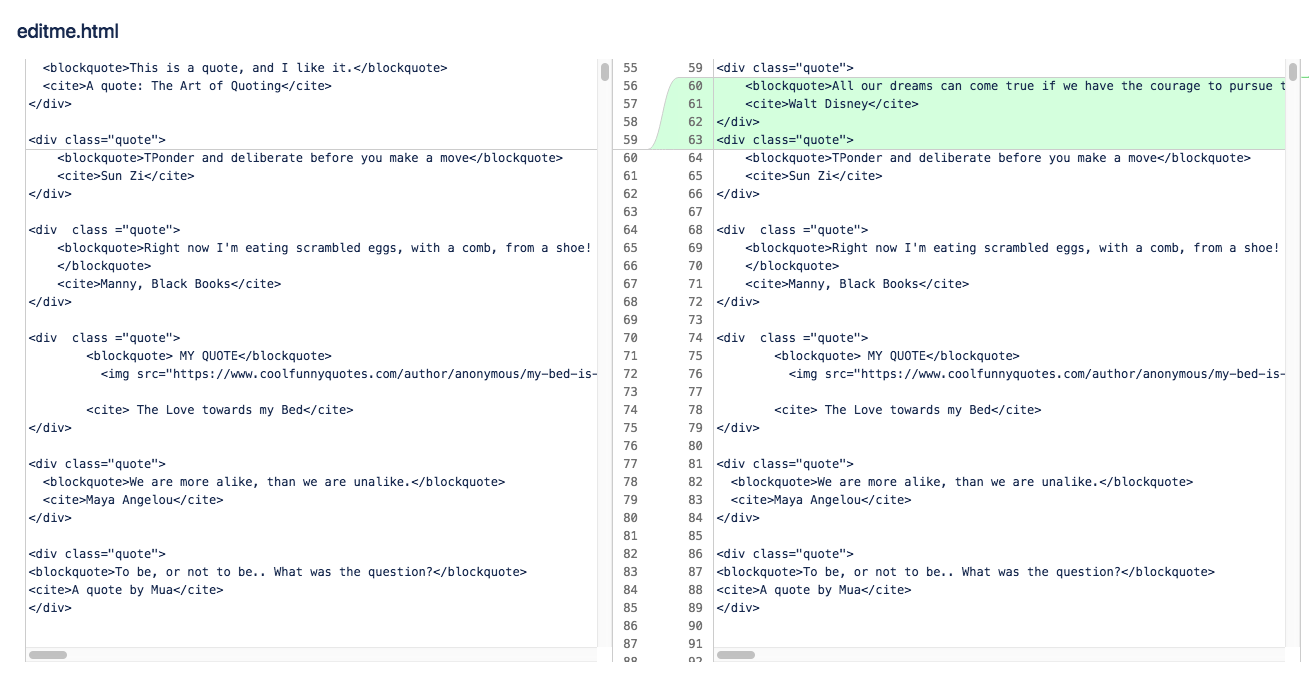Click old line number 55 in the gutter
This screenshot has height=679, width=1309.
click(630, 68)
